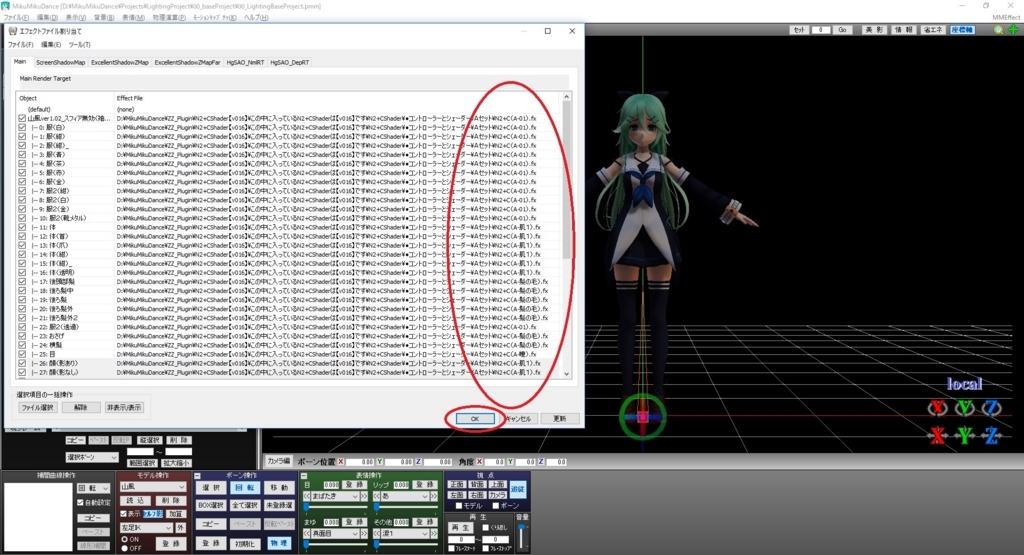
Task: Uncheck the '11: 体' row checkbox
Action: [x=22, y=227]
